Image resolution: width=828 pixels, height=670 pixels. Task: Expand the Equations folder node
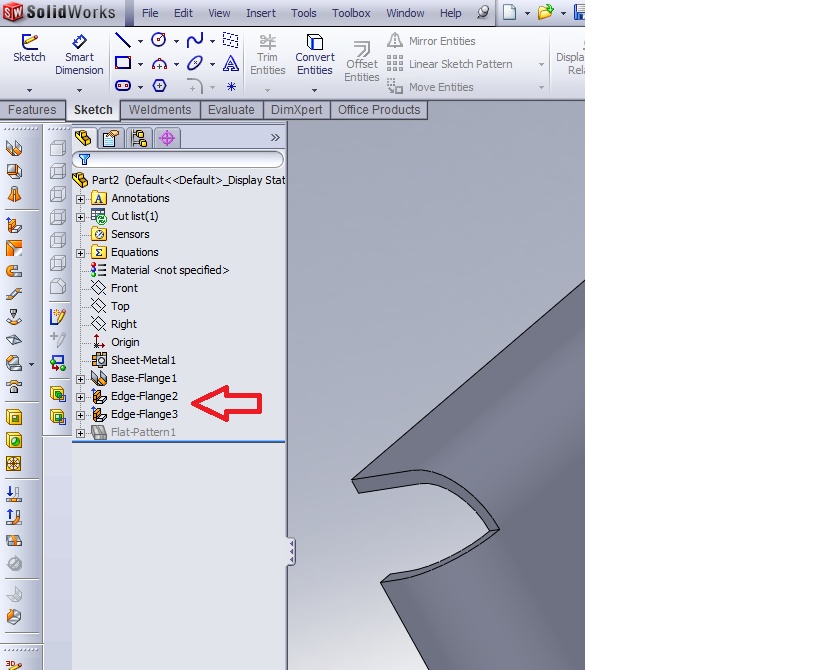click(80, 253)
